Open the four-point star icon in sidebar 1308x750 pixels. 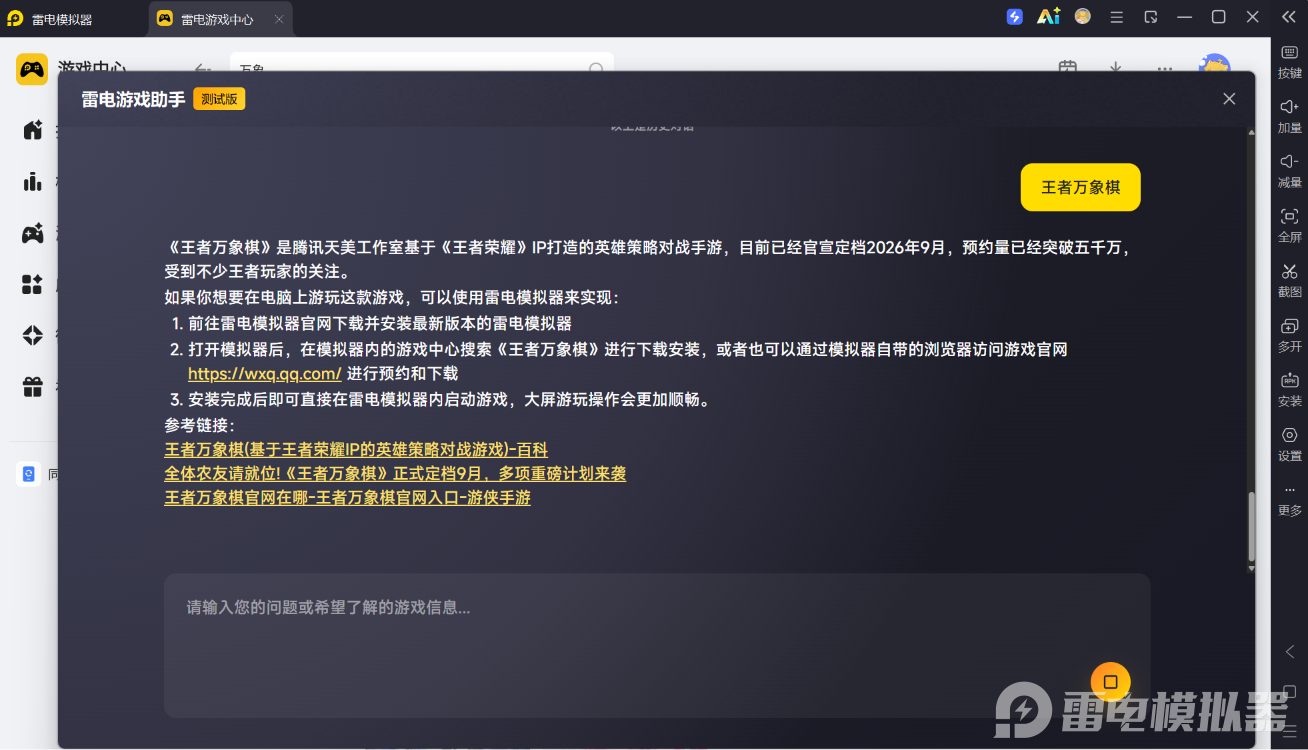click(x=33, y=335)
